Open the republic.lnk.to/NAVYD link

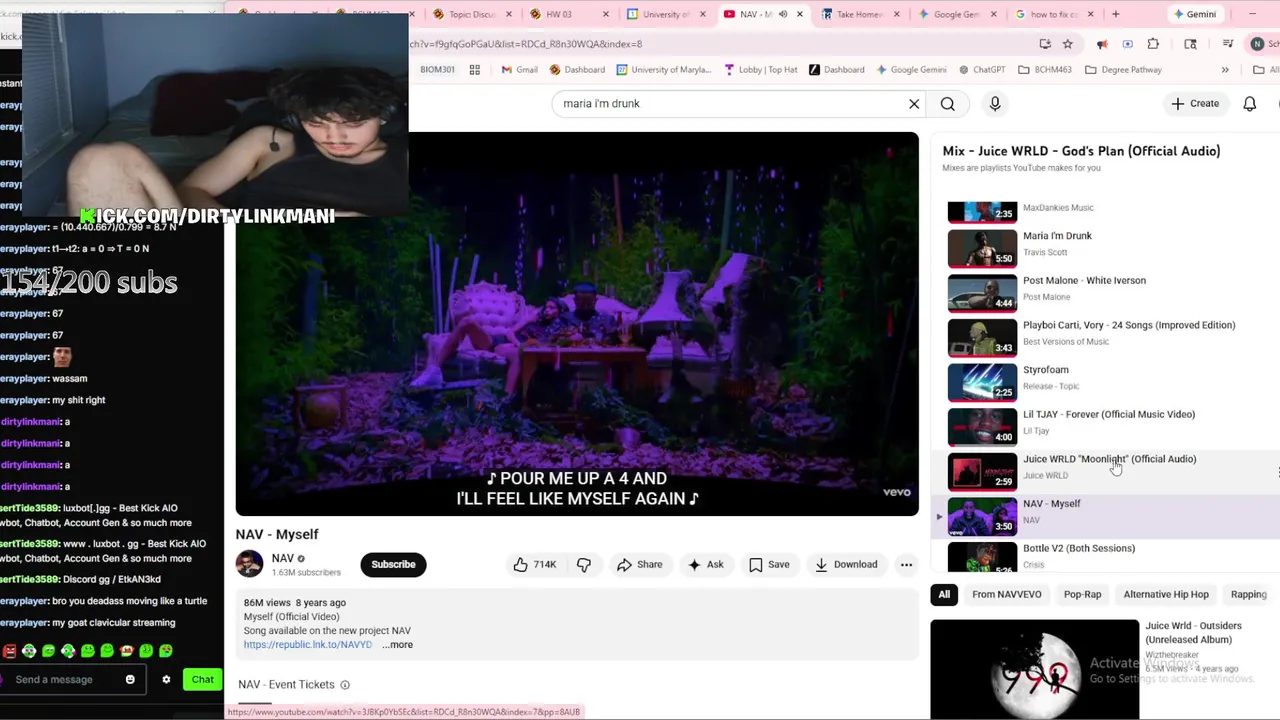click(x=308, y=645)
